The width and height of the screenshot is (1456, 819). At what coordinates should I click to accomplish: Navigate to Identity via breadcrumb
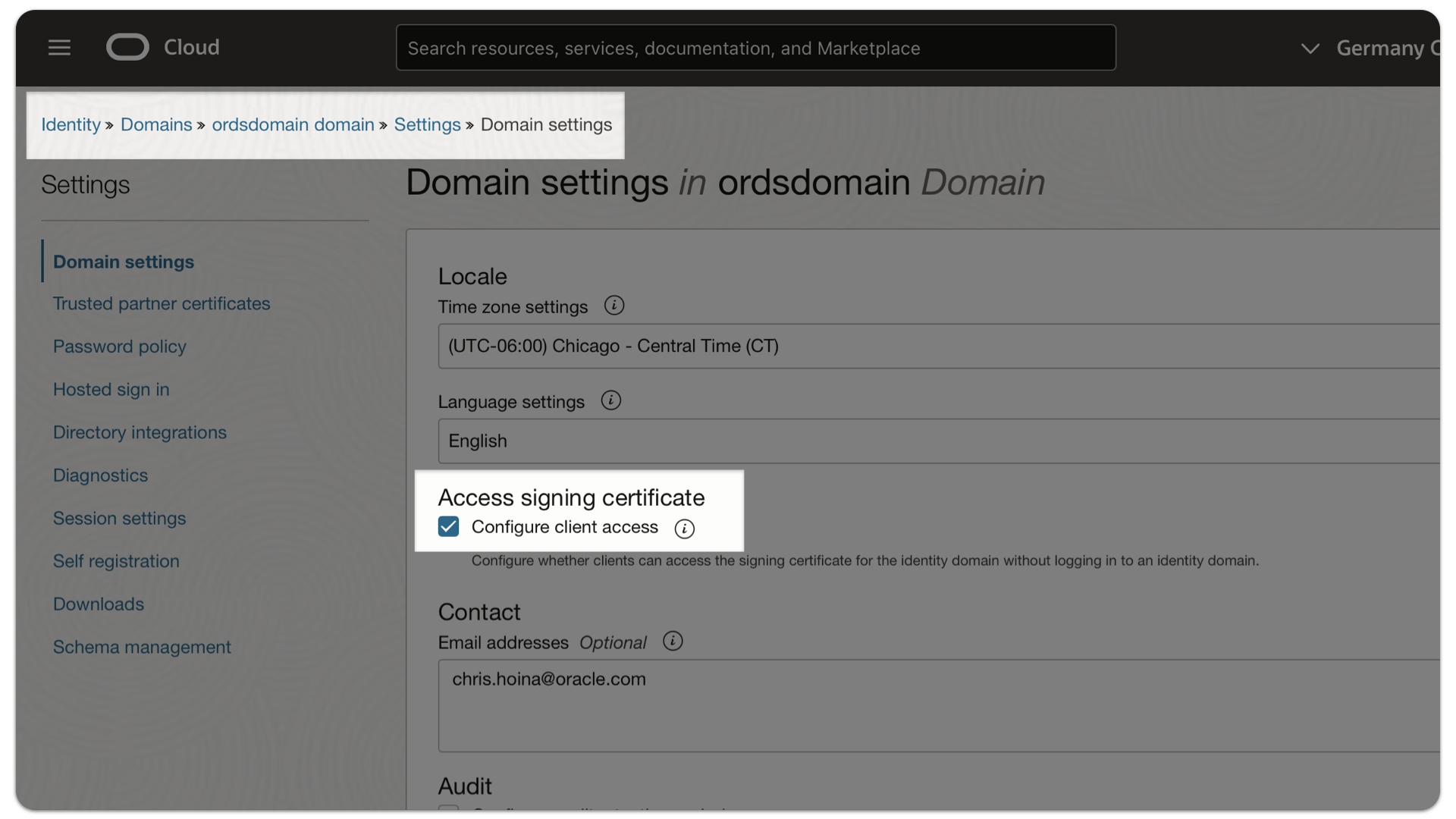click(x=70, y=124)
